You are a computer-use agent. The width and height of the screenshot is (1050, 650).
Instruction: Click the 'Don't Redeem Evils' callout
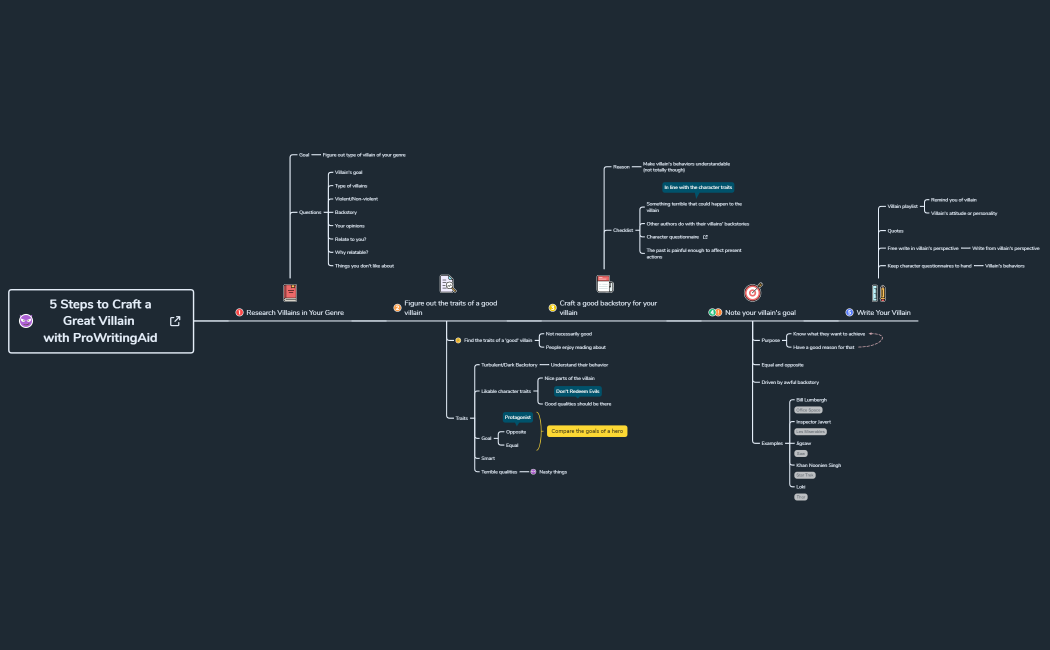point(578,391)
